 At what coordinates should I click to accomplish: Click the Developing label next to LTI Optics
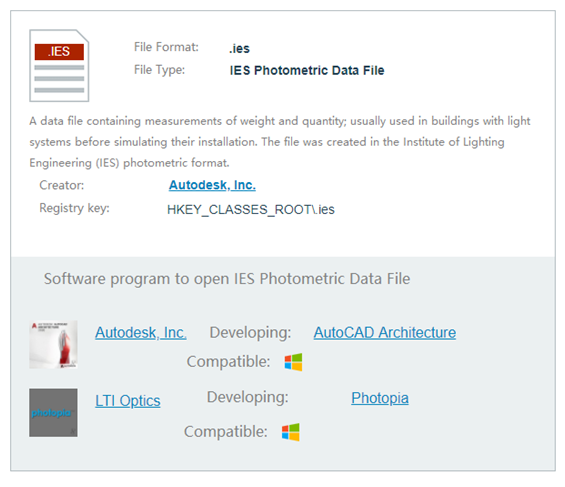pyautogui.click(x=248, y=397)
